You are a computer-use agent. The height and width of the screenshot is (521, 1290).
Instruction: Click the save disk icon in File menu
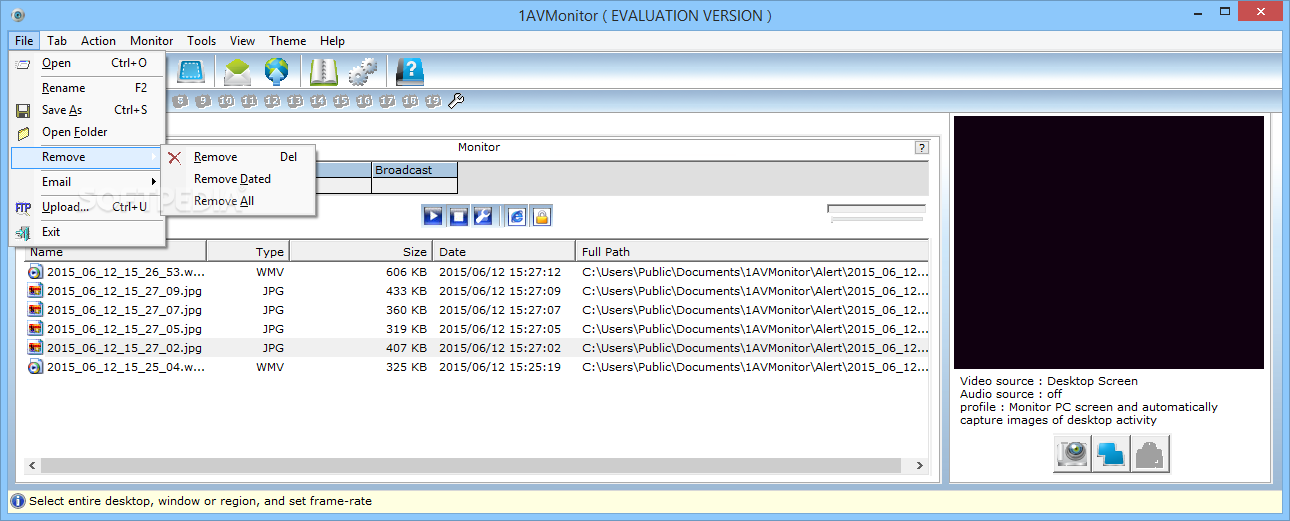point(23,111)
